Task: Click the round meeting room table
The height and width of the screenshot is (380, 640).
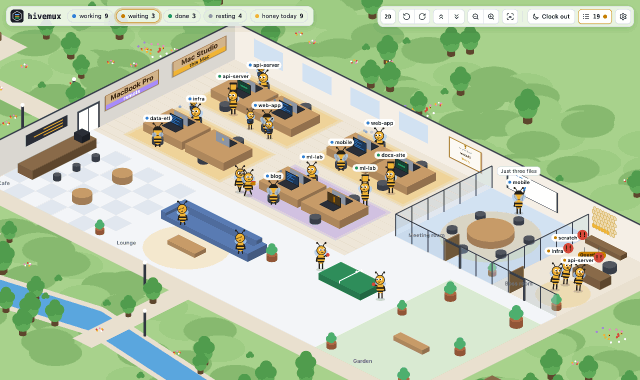Action: (x=491, y=233)
